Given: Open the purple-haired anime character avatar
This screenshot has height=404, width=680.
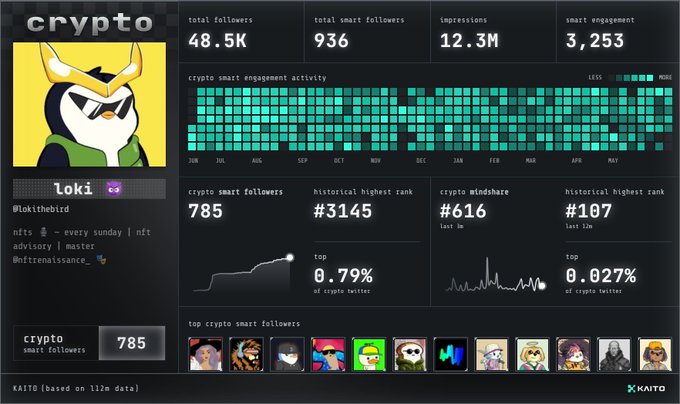Looking at the screenshot, I should (573, 355).
